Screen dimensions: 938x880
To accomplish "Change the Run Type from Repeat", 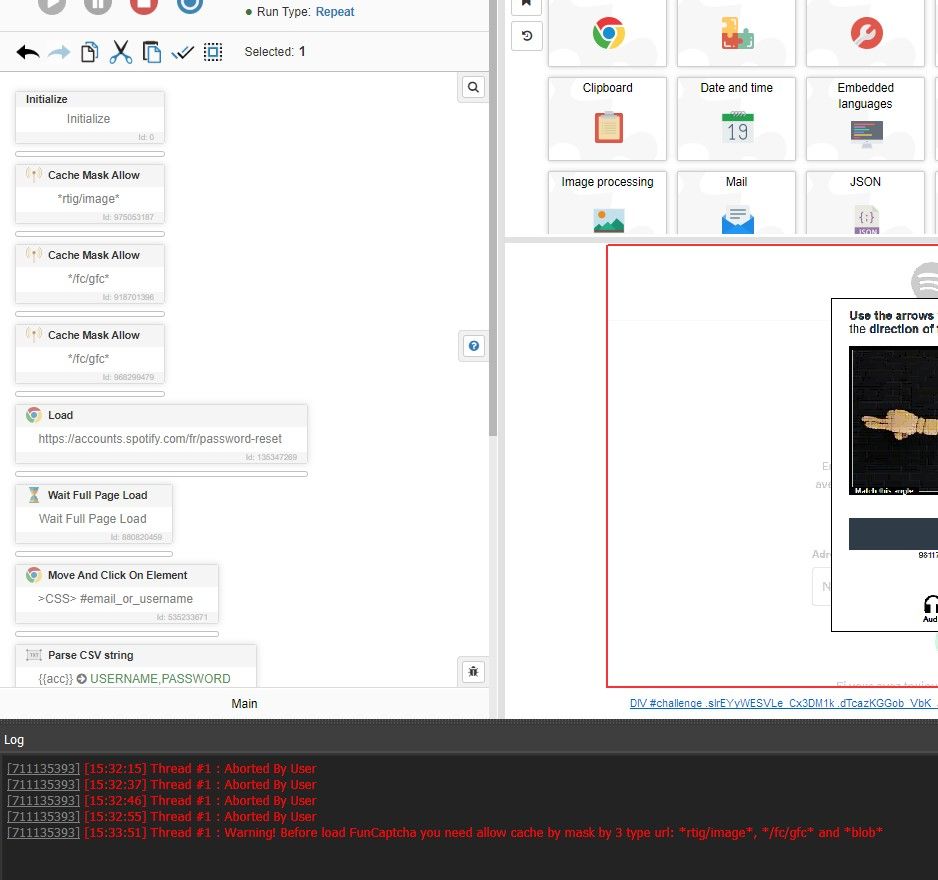I will [334, 11].
